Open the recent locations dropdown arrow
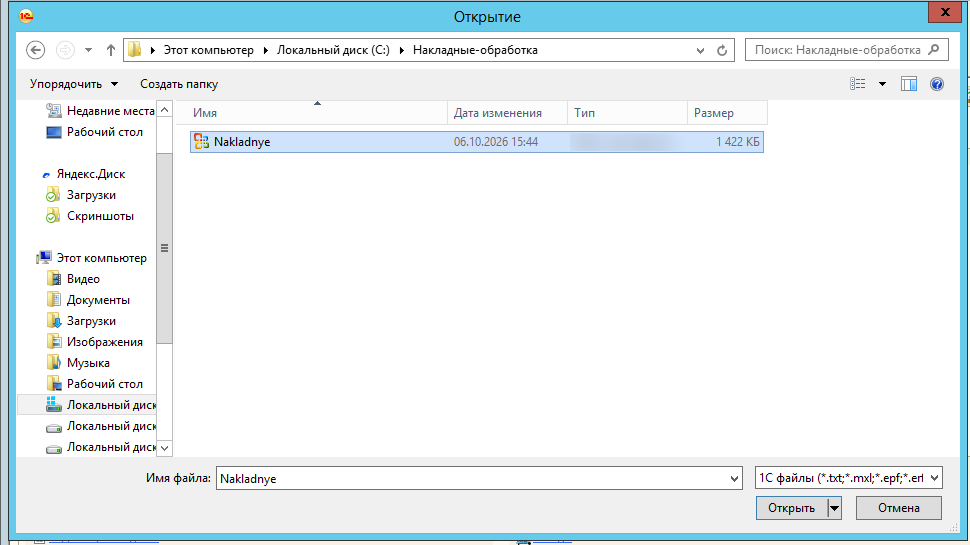This screenshot has height=545, width=970. [x=88, y=50]
